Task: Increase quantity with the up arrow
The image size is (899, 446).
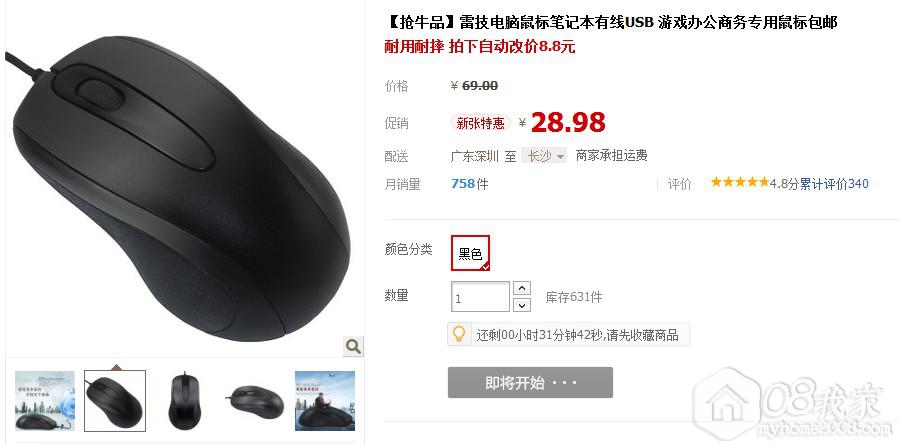Action: point(521,288)
